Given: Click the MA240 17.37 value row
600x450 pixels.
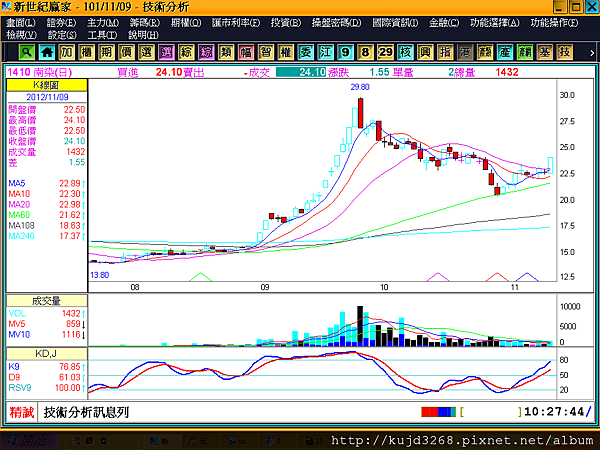Looking at the screenshot, I should click(x=47, y=236).
